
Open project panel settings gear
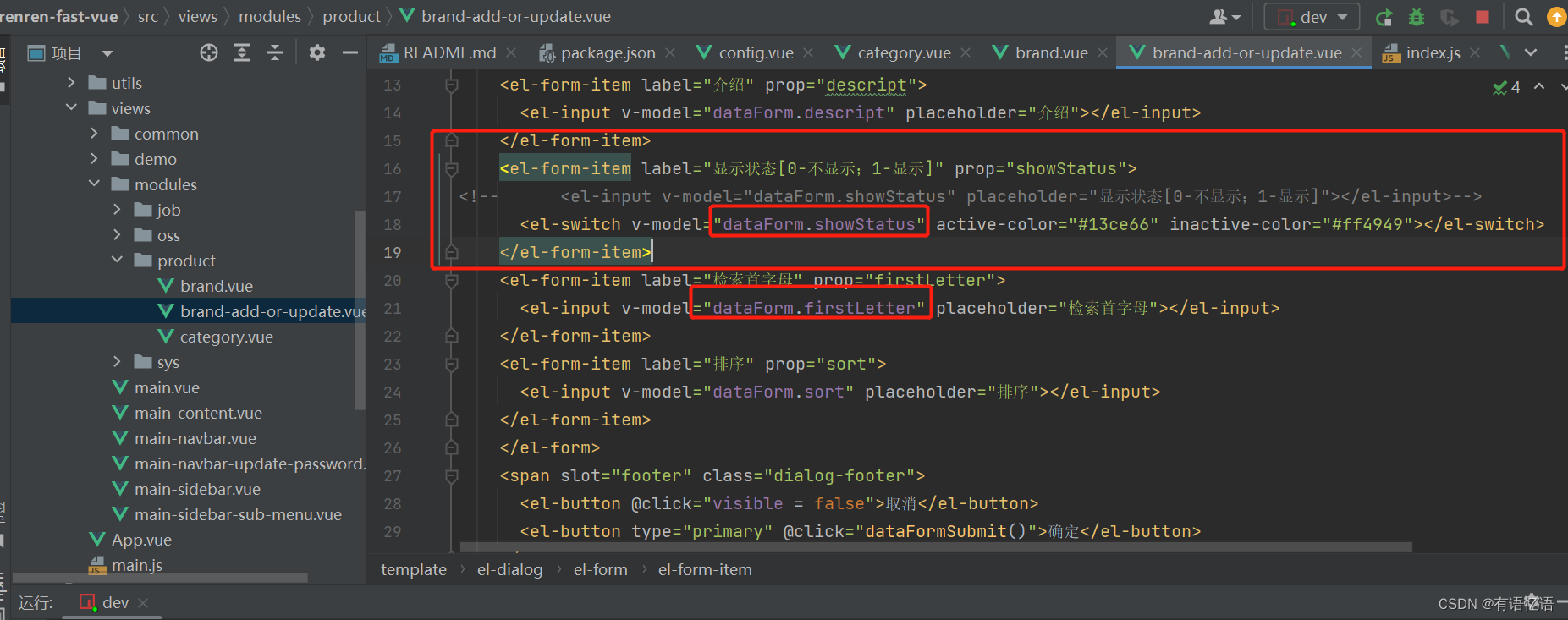317,53
